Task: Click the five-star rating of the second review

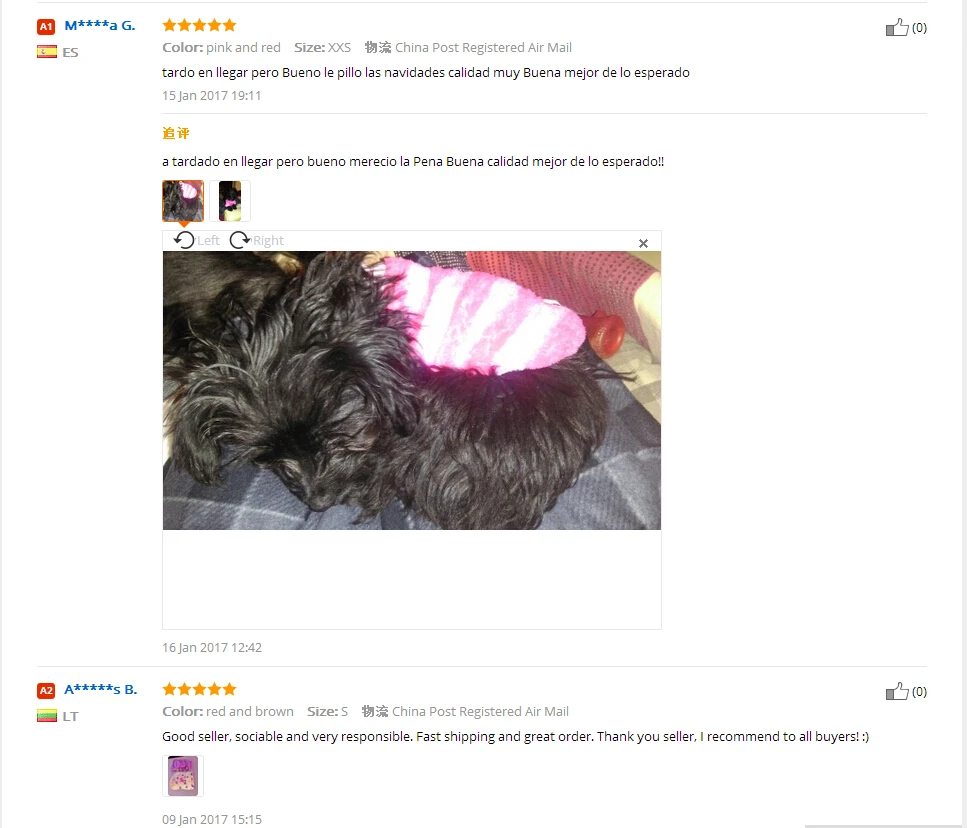Action: pyautogui.click(x=199, y=689)
